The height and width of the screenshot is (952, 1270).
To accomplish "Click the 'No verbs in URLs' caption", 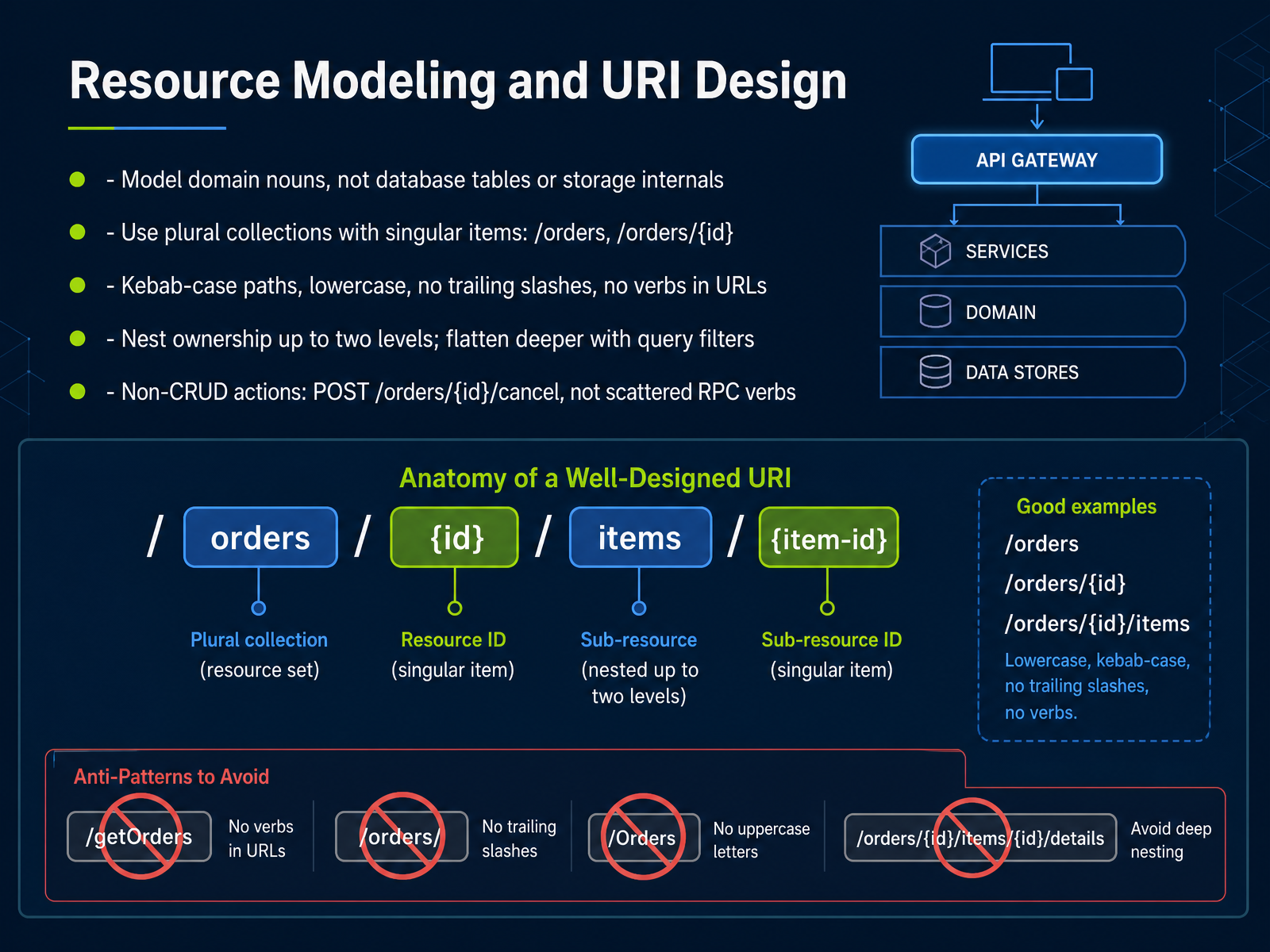I will [261, 839].
